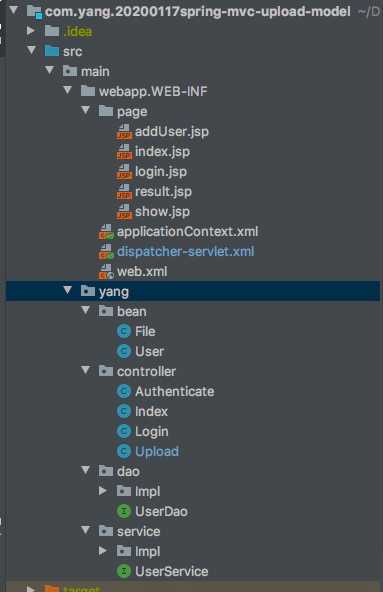Click the class icon of Index

coord(124,412)
